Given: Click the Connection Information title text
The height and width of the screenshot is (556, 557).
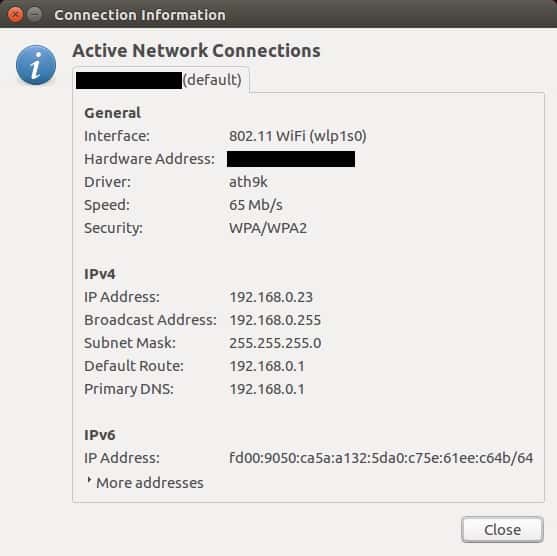Looking at the screenshot, I should click(140, 15).
